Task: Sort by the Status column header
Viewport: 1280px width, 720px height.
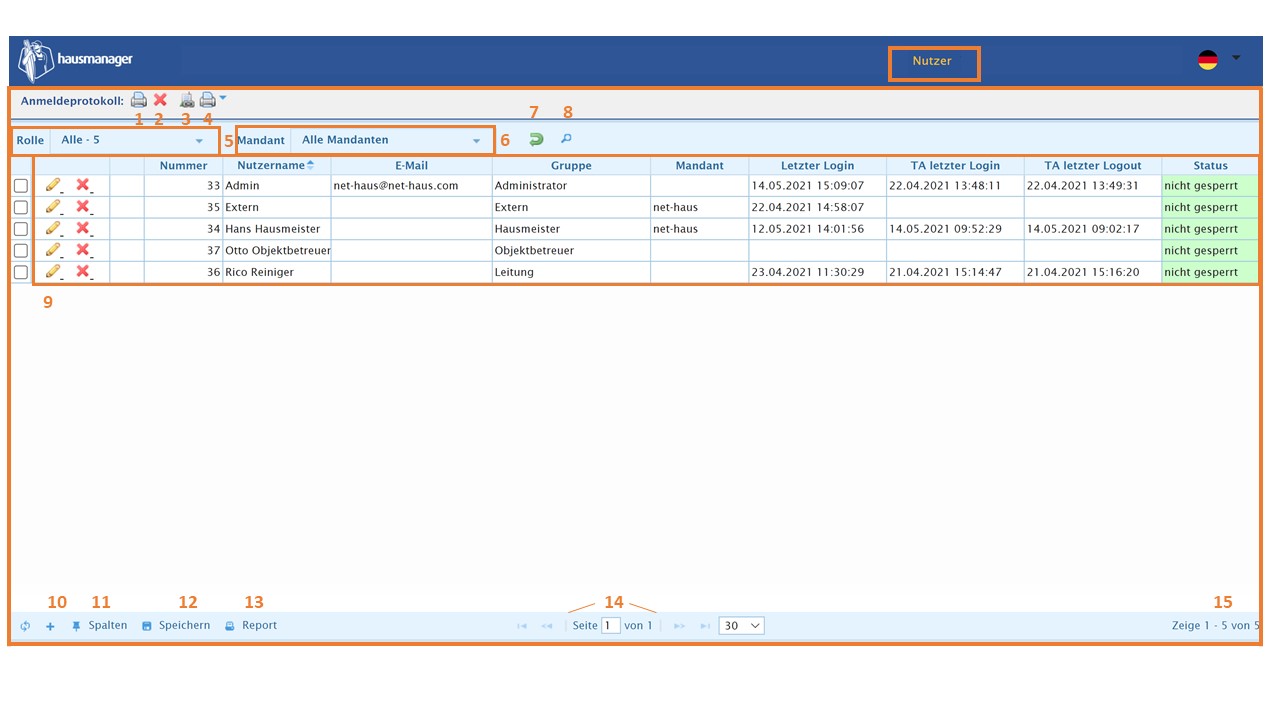Action: click(x=1210, y=166)
